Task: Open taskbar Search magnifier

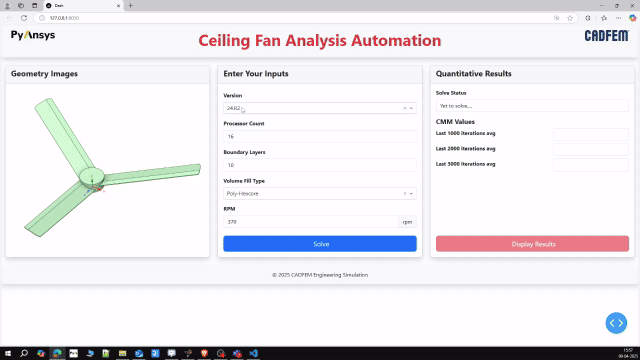Action: pos(24,353)
